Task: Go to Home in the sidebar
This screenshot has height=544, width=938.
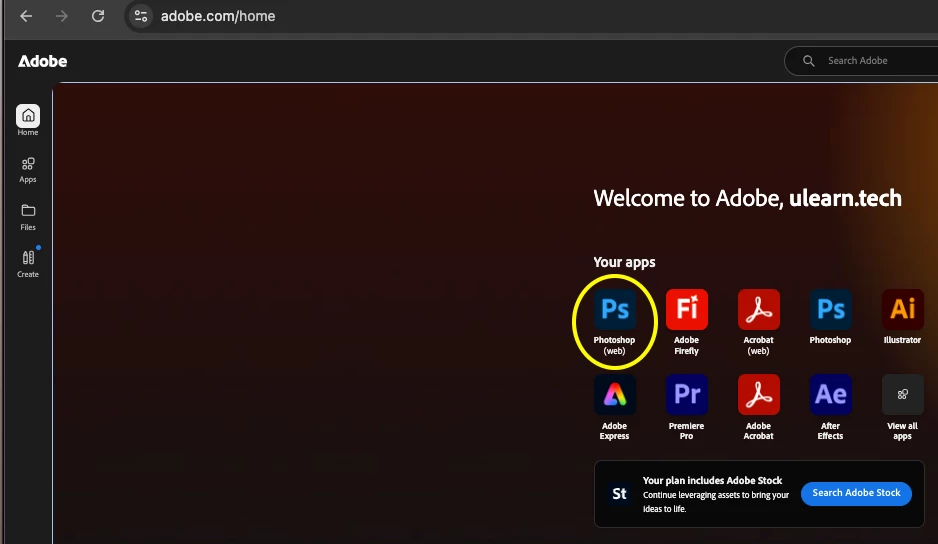Action: click(x=28, y=120)
